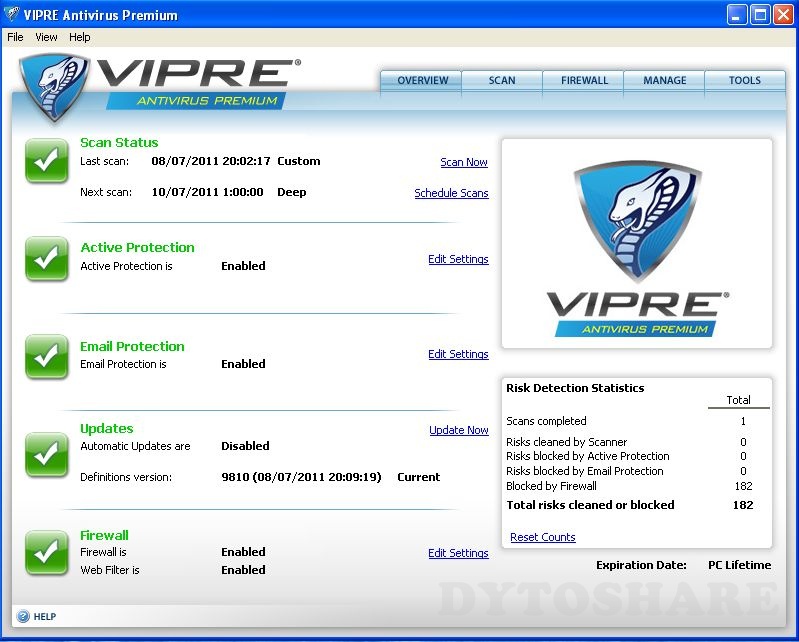Click the blue Help question mark icon
This screenshot has height=642, width=799.
coord(23,617)
